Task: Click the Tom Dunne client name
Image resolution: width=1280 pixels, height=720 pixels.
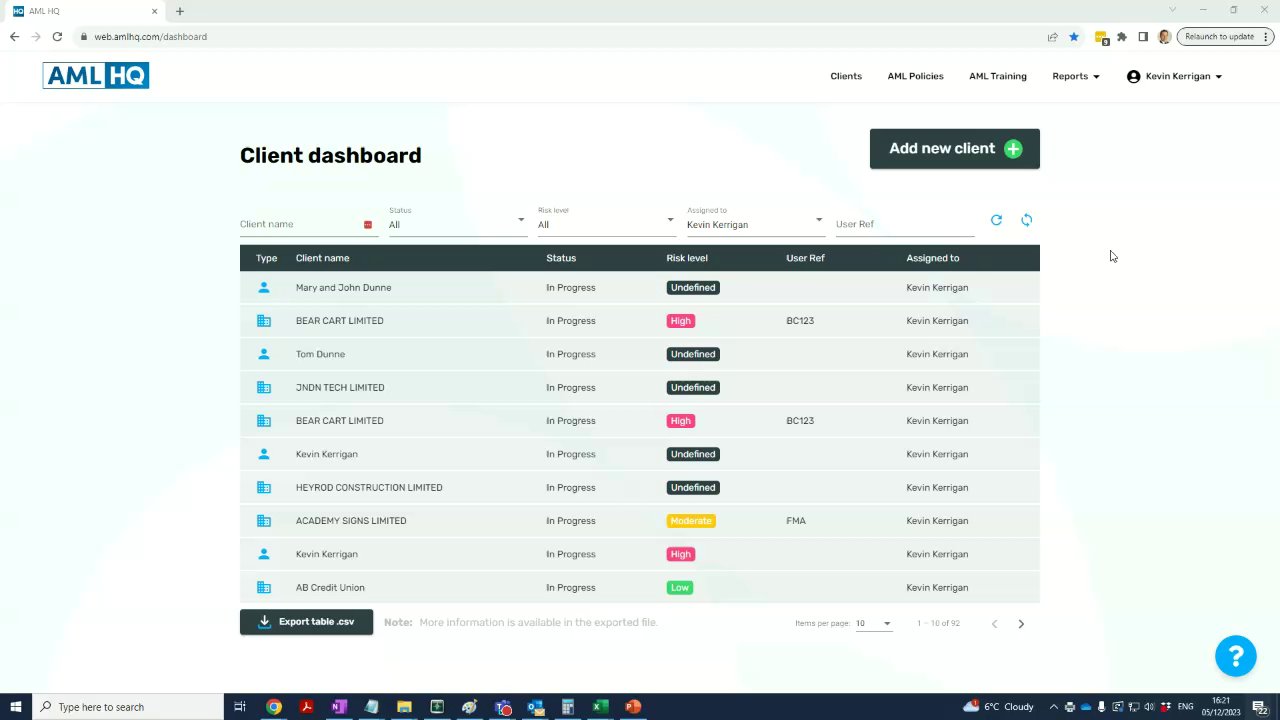Action: pos(320,354)
